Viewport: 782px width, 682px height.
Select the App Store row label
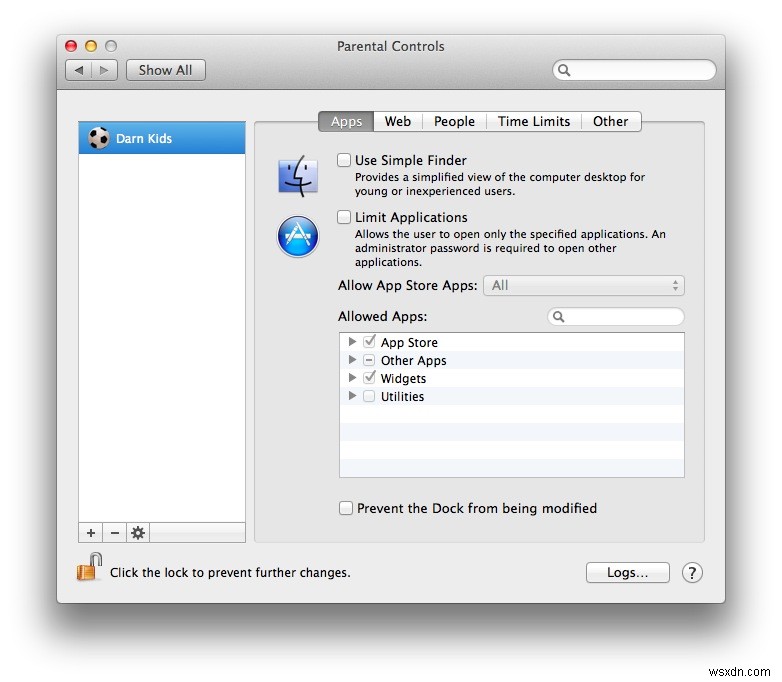pyautogui.click(x=409, y=343)
